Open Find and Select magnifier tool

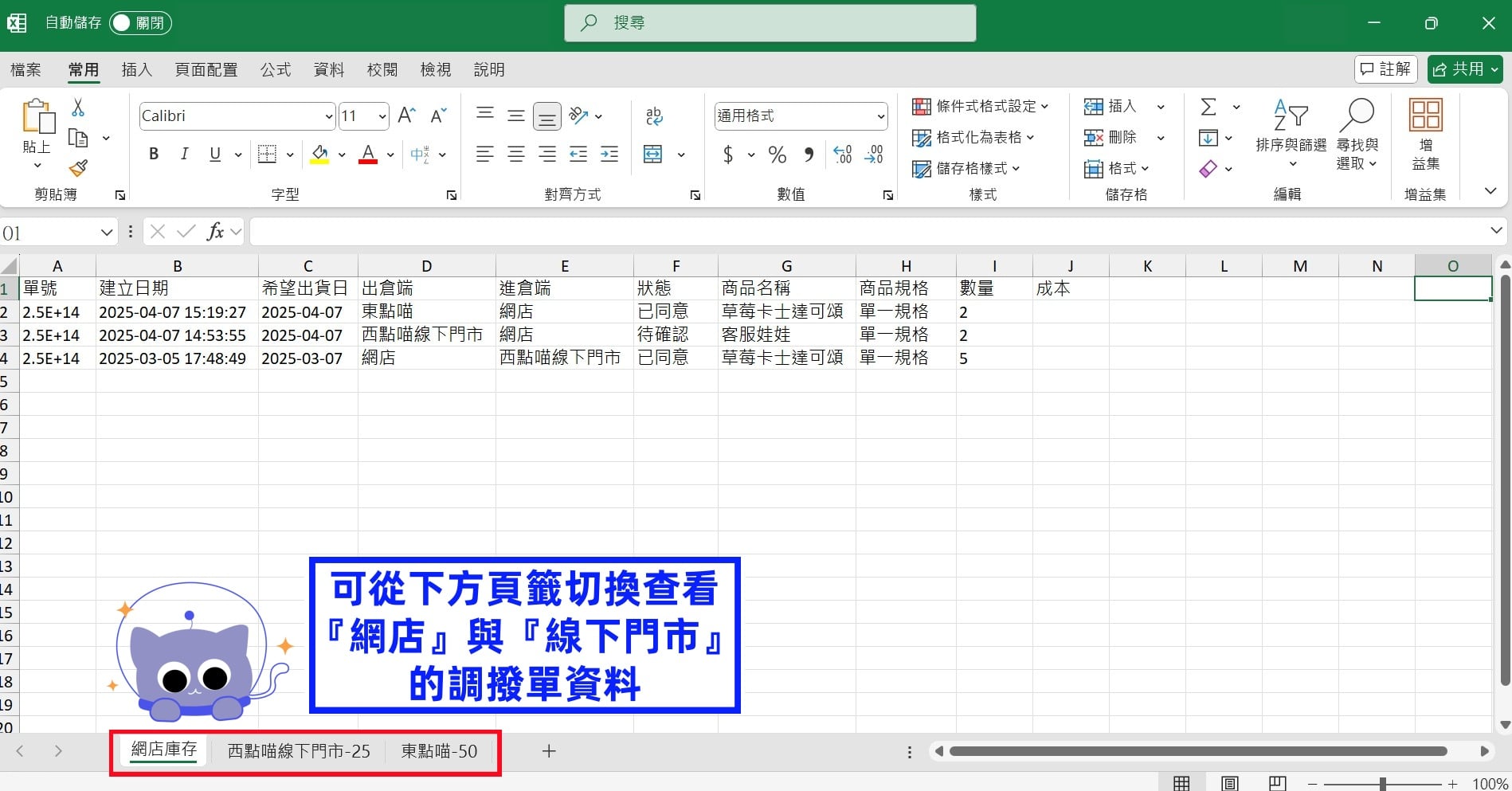tap(1357, 134)
